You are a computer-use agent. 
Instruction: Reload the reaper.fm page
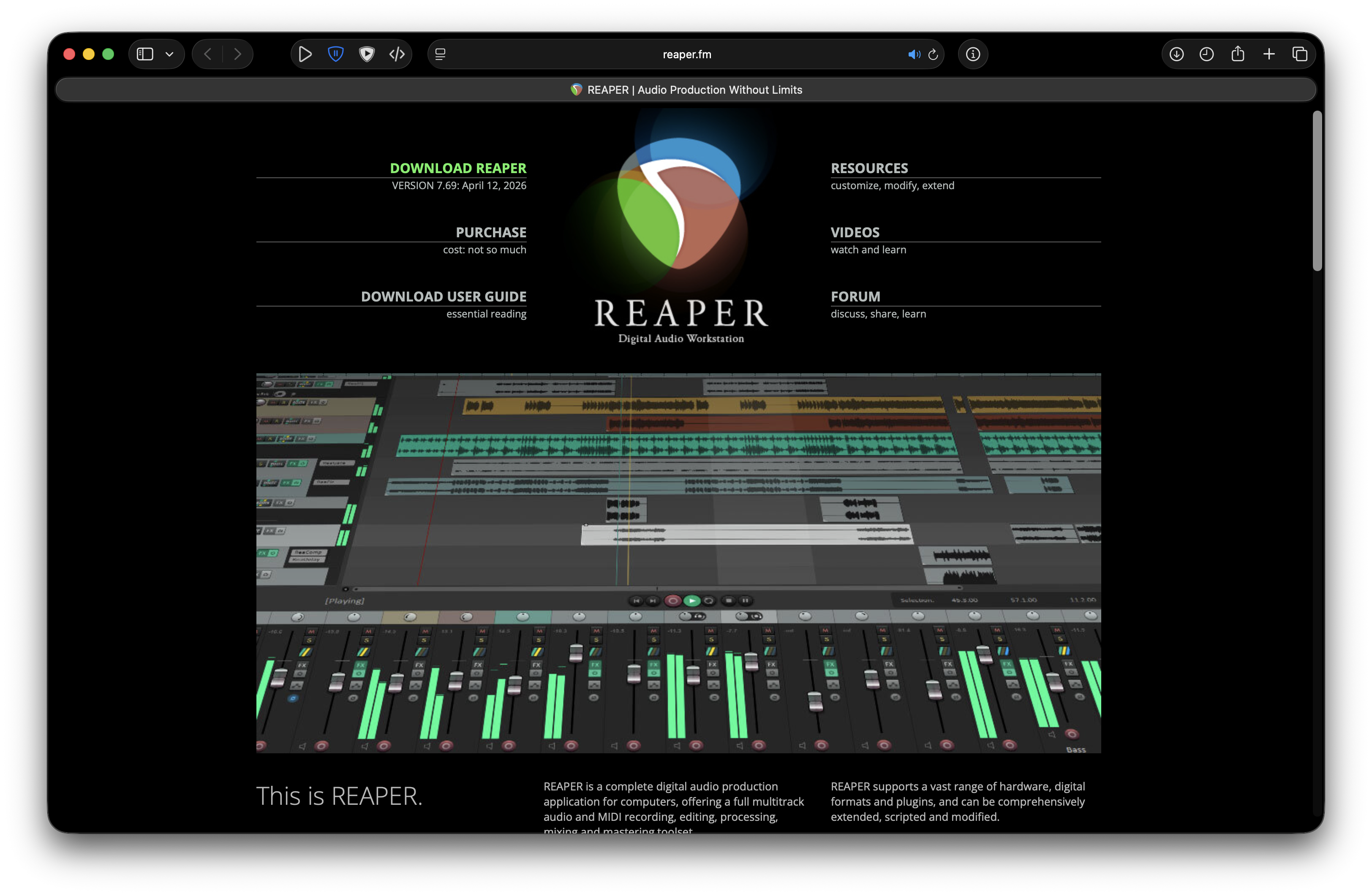click(x=933, y=54)
